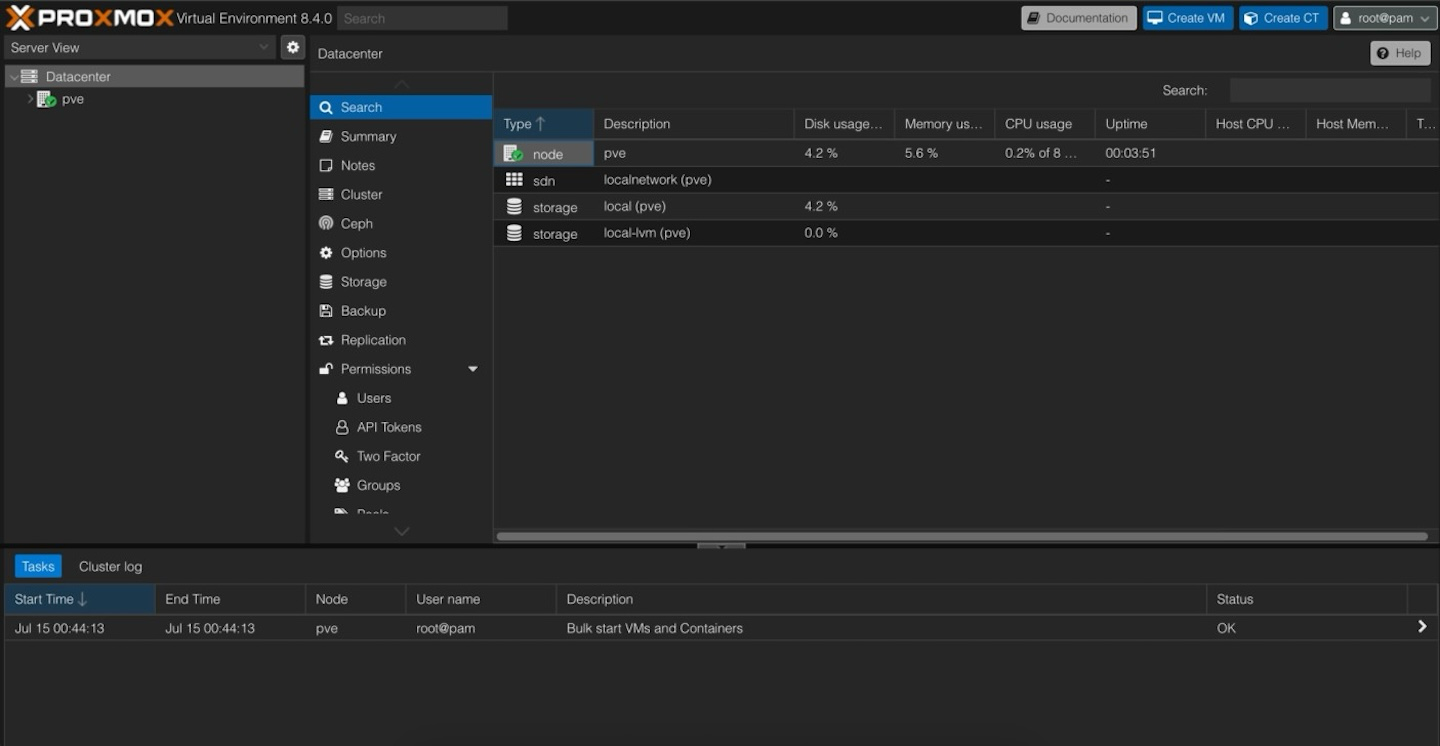The height and width of the screenshot is (746, 1440).
Task: Open the Documentation page
Action: [1078, 17]
